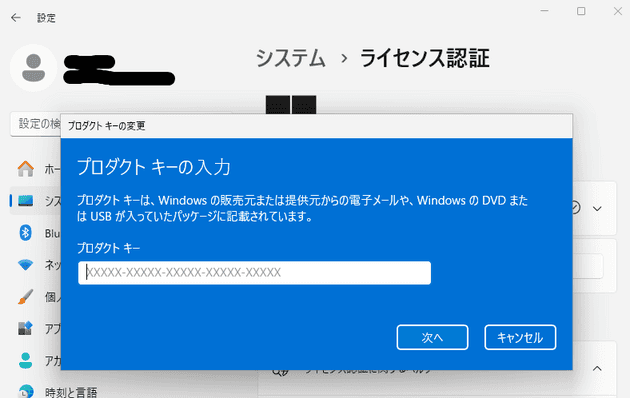Focus the プロダクト キー input field
Image resolution: width=630 pixels, height=398 pixels.
254,273
